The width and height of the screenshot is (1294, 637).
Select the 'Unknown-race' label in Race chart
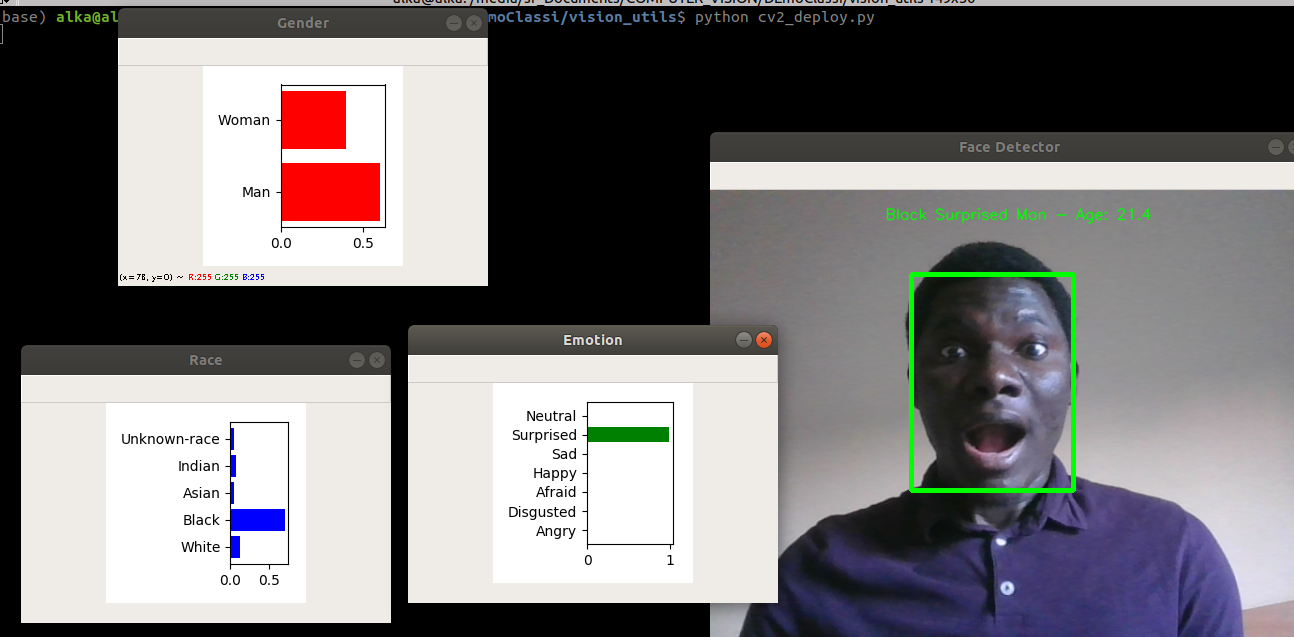tap(170, 439)
